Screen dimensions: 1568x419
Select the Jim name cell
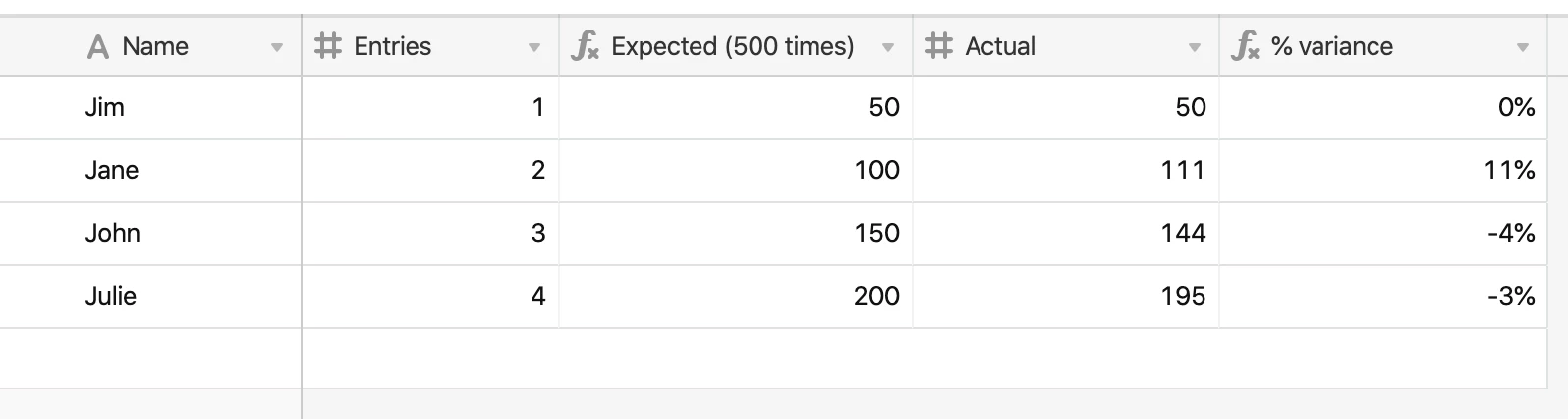150,107
